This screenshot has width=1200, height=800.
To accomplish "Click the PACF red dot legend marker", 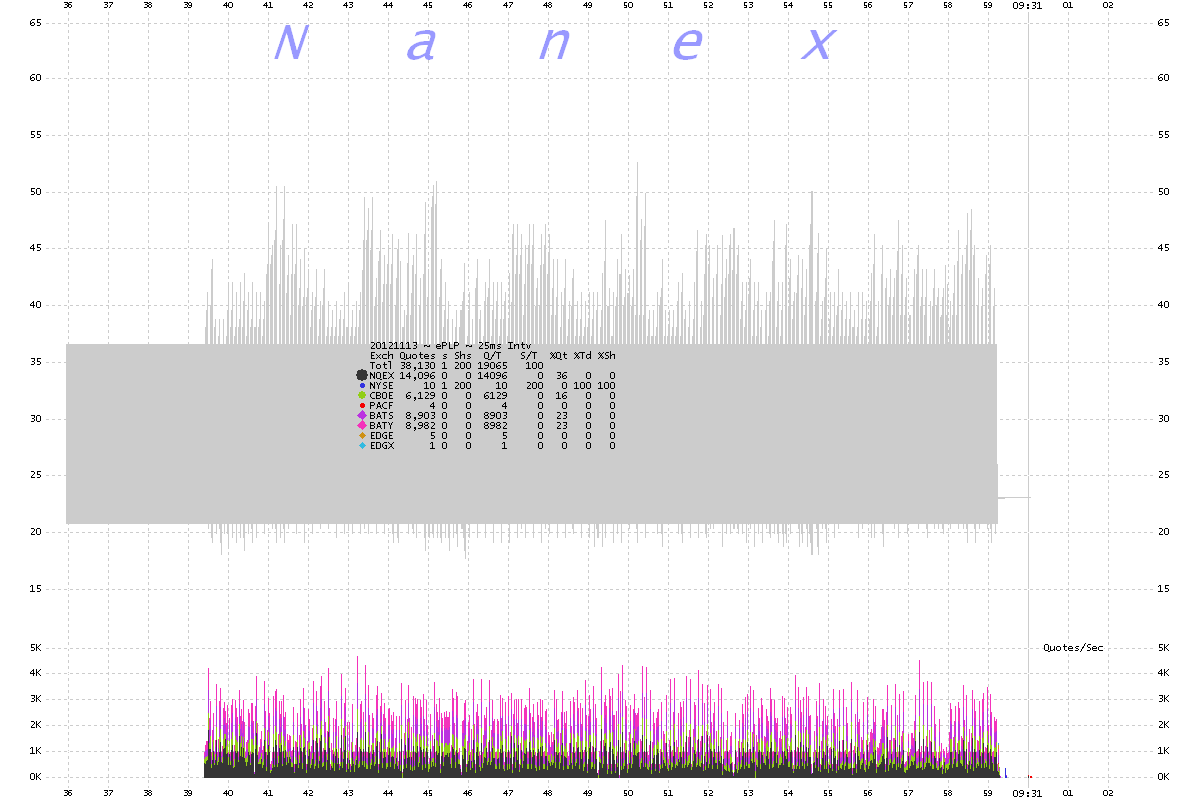I will click(362, 405).
